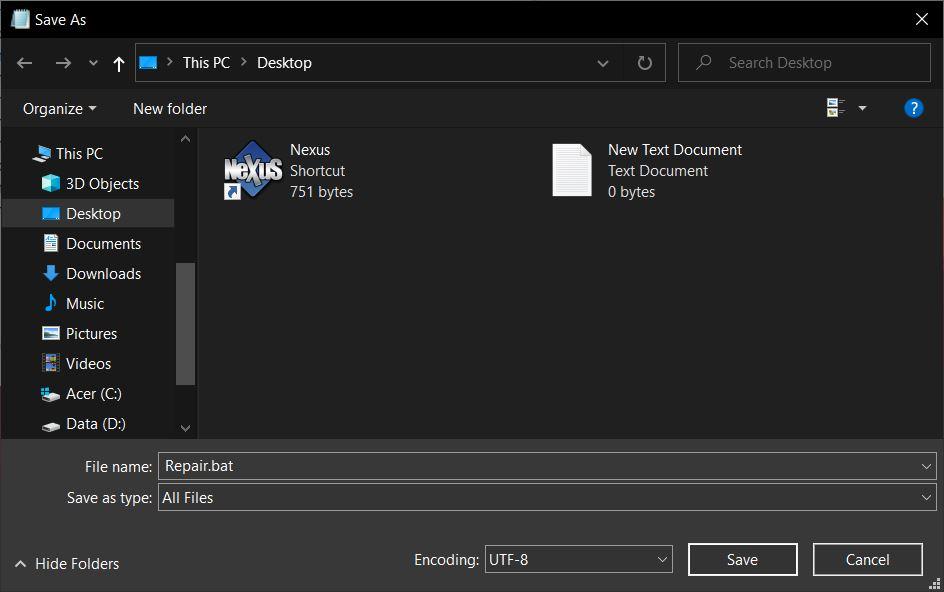Click the Desktop blue screen icon in sidebar
Screen dimensions: 944x592
tap(51, 214)
